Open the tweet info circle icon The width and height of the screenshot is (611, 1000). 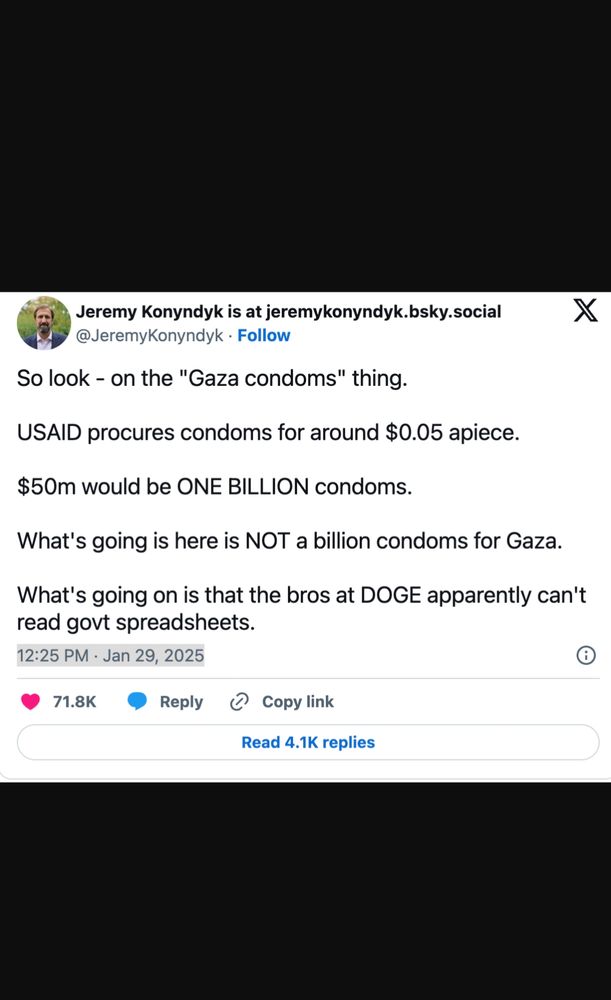pyautogui.click(x=585, y=655)
